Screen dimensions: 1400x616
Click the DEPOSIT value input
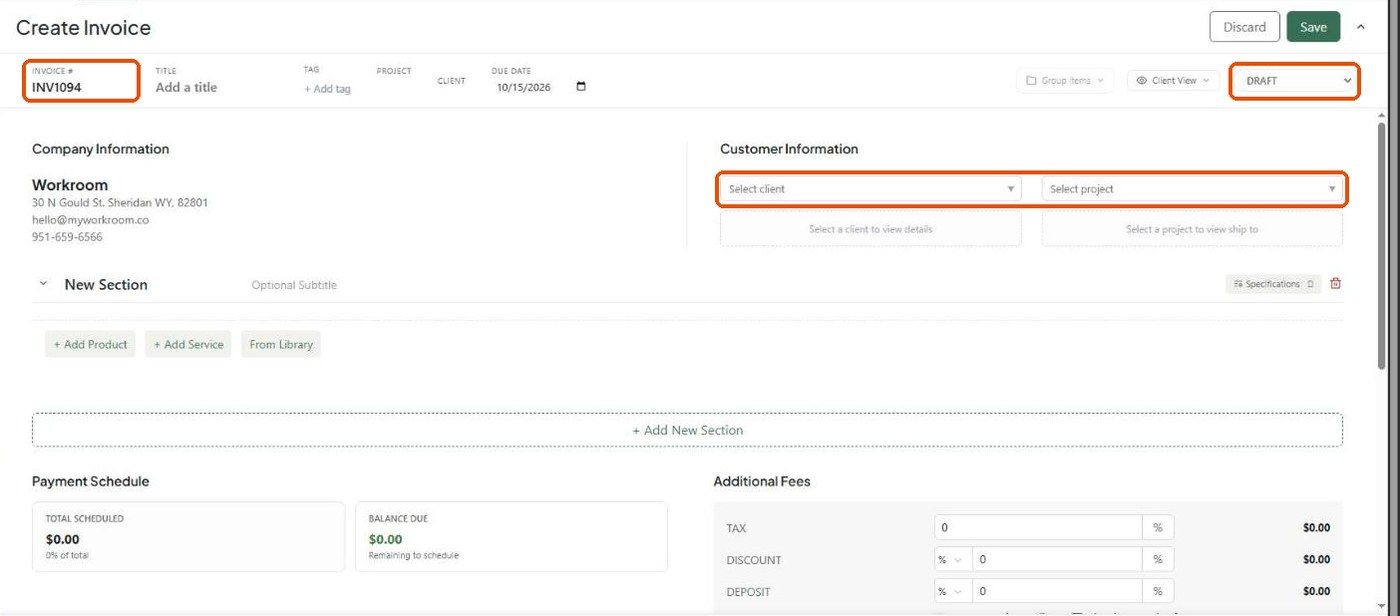pos(1056,592)
